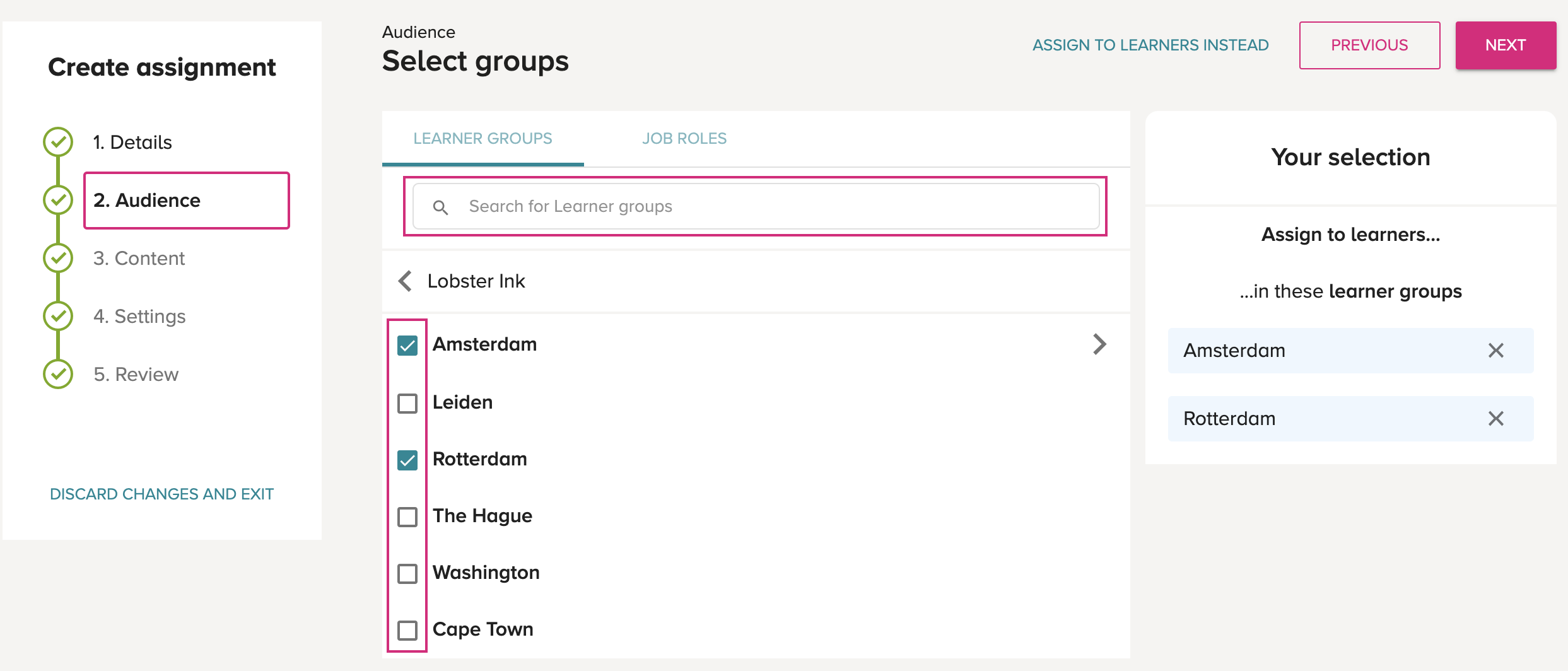
Task: Click the Leiden group name
Action: pyautogui.click(x=462, y=402)
